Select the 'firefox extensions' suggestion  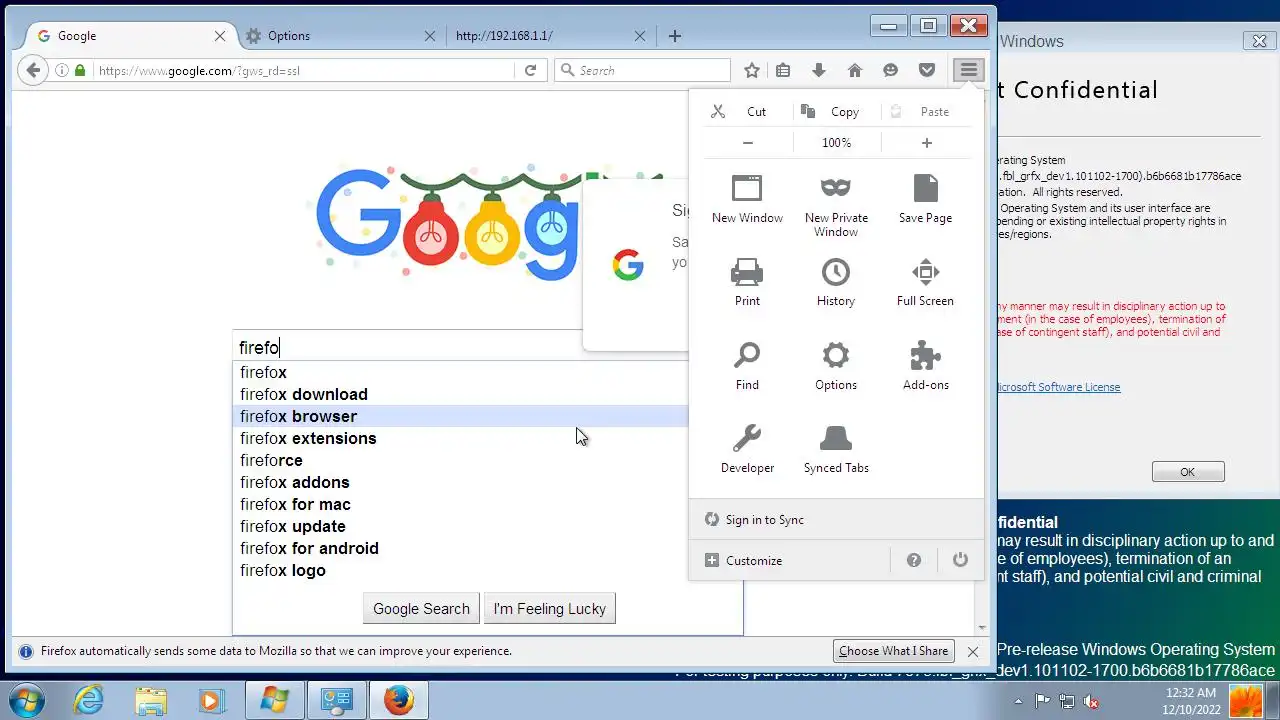(460, 438)
